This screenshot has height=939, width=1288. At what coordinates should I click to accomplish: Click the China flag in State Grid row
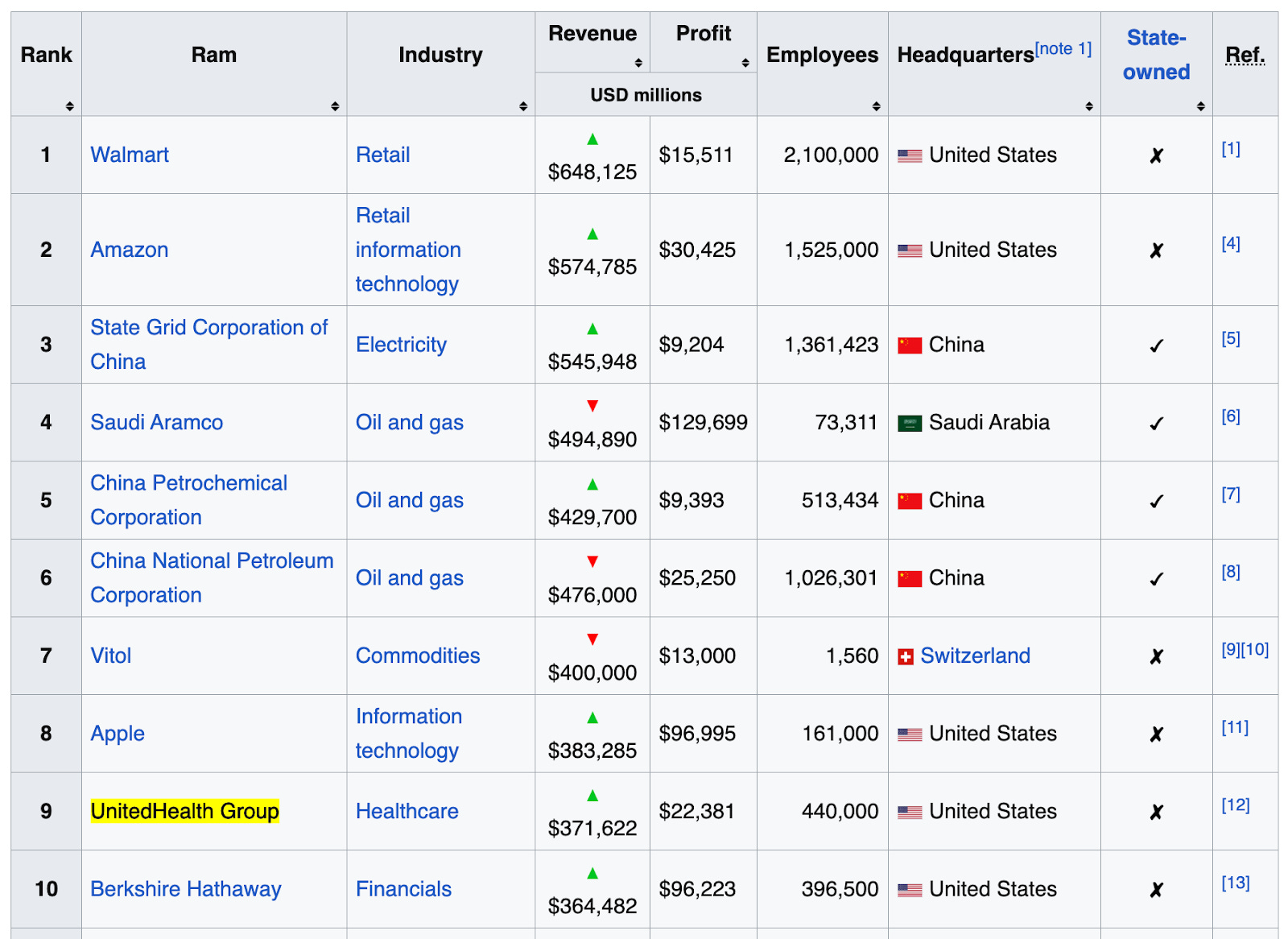point(910,345)
